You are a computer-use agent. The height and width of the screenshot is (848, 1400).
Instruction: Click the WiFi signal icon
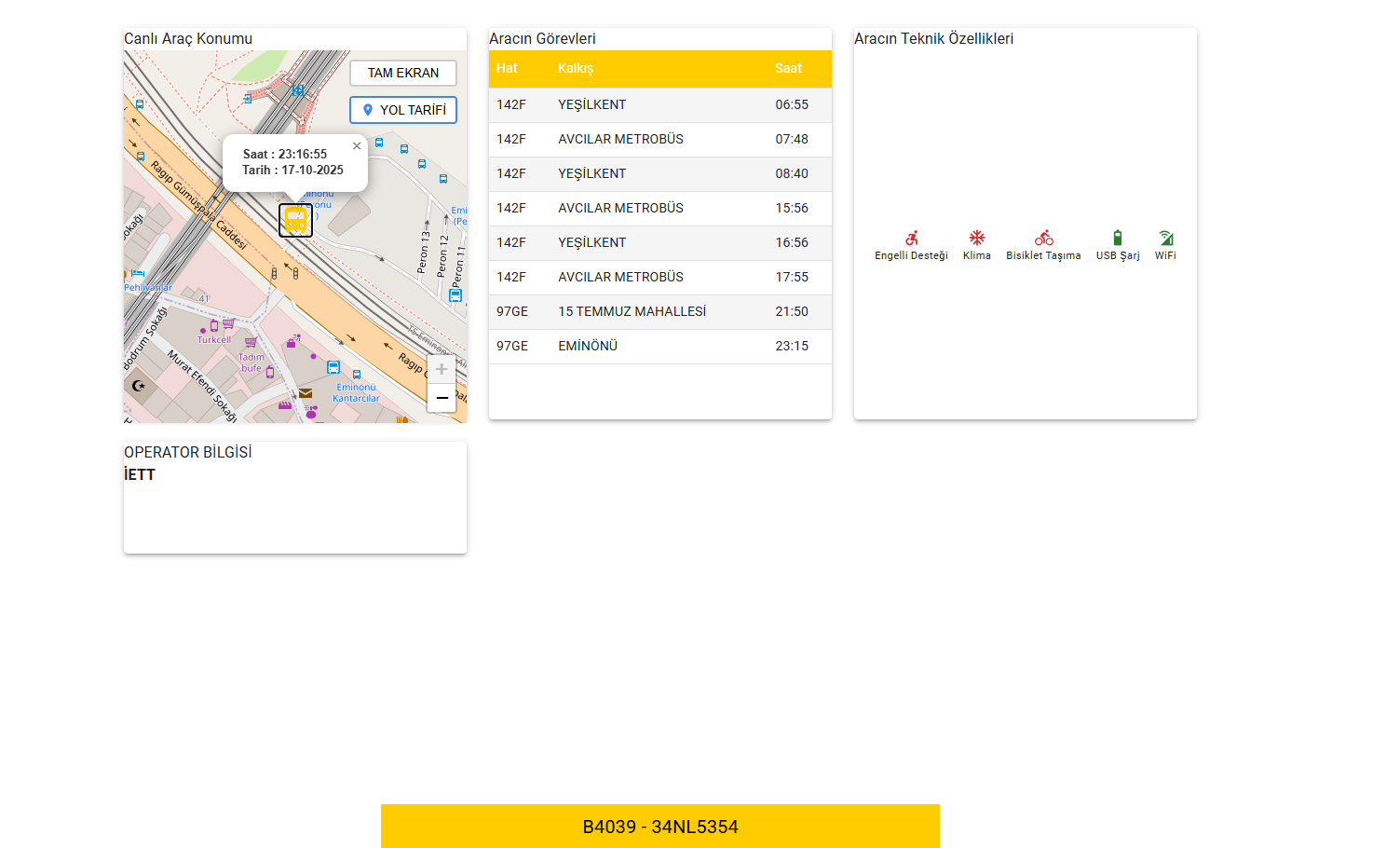coord(1165,239)
